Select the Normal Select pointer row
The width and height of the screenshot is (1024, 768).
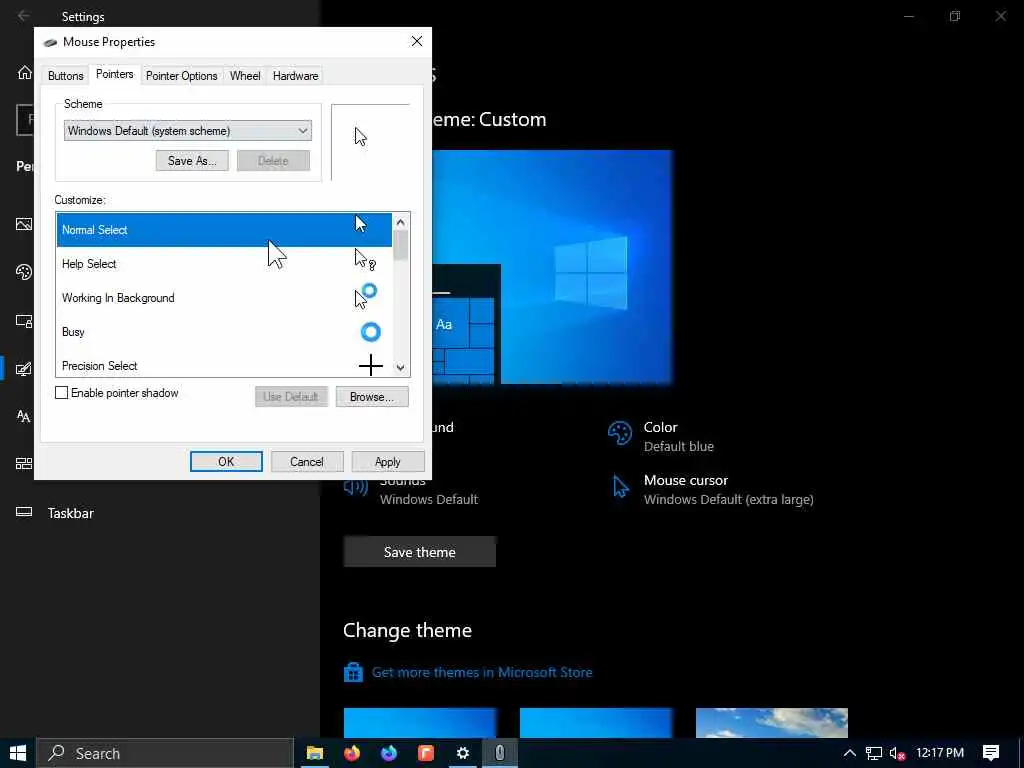[224, 230]
